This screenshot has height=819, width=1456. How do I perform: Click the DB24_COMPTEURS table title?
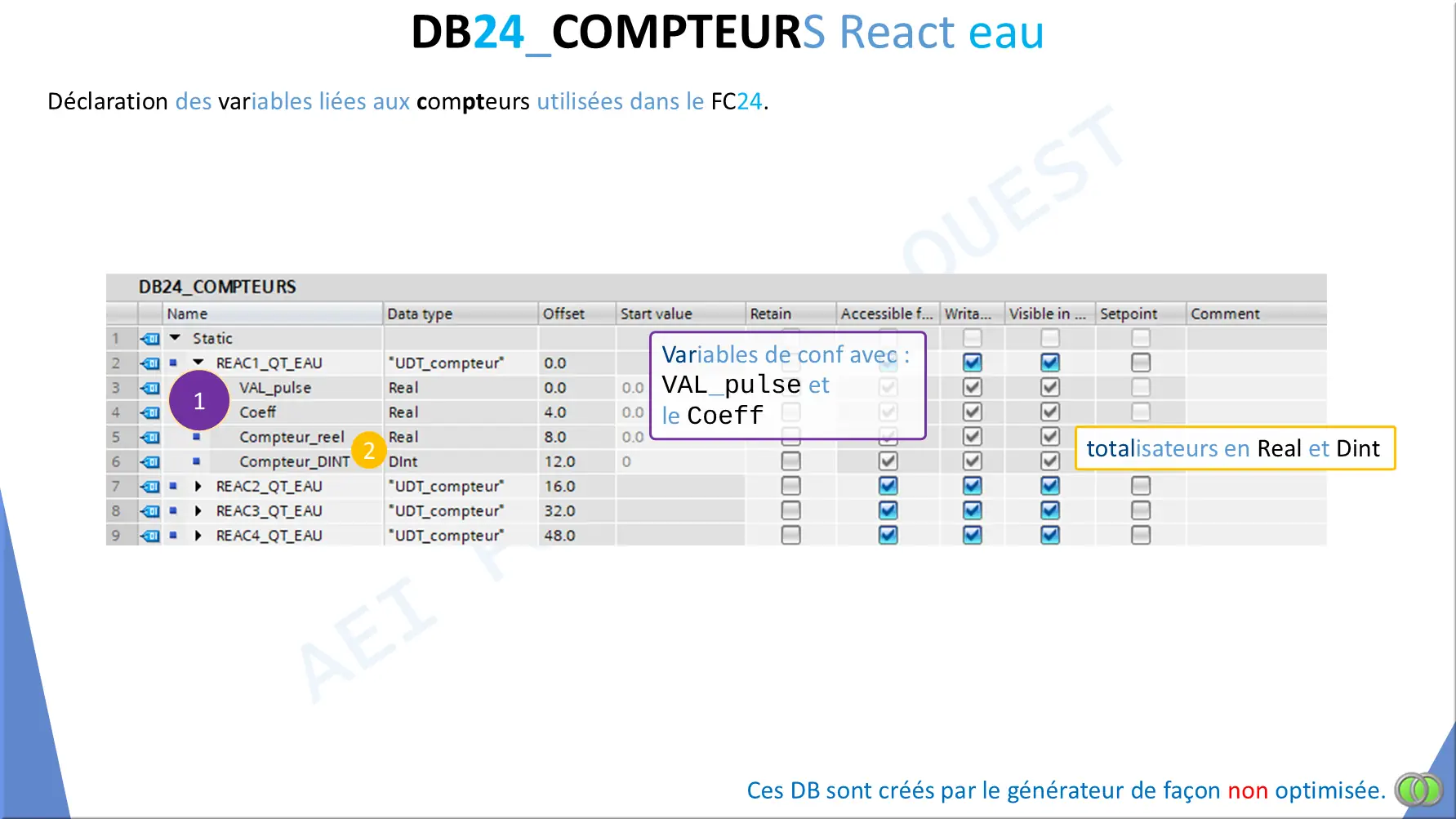[217, 287]
